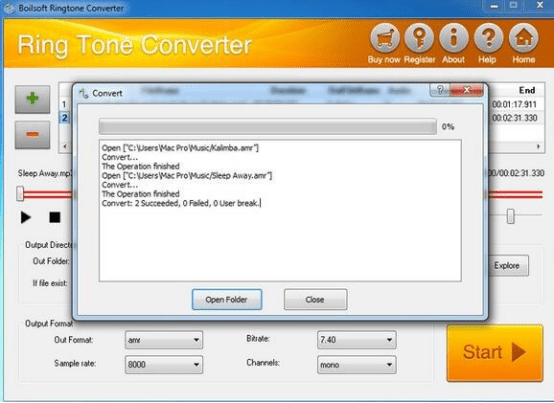Open the Register key icon
This screenshot has width=554, height=403.
coord(419,38)
